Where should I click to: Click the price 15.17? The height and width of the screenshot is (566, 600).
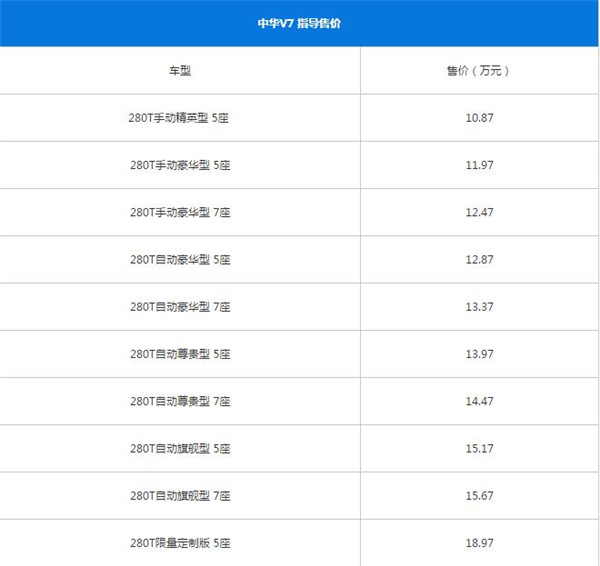click(479, 449)
